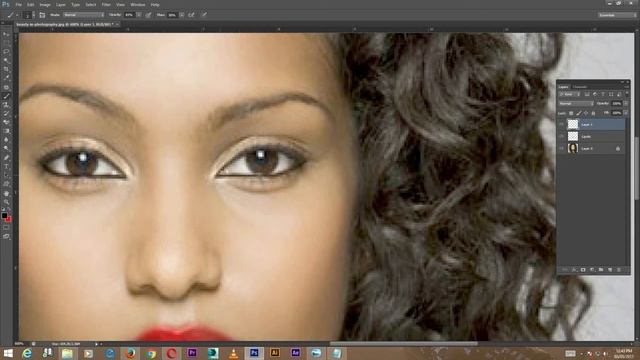Select Layer 1 thumbnail
Image resolution: width=640 pixels, height=360 pixels.
pos(573,124)
